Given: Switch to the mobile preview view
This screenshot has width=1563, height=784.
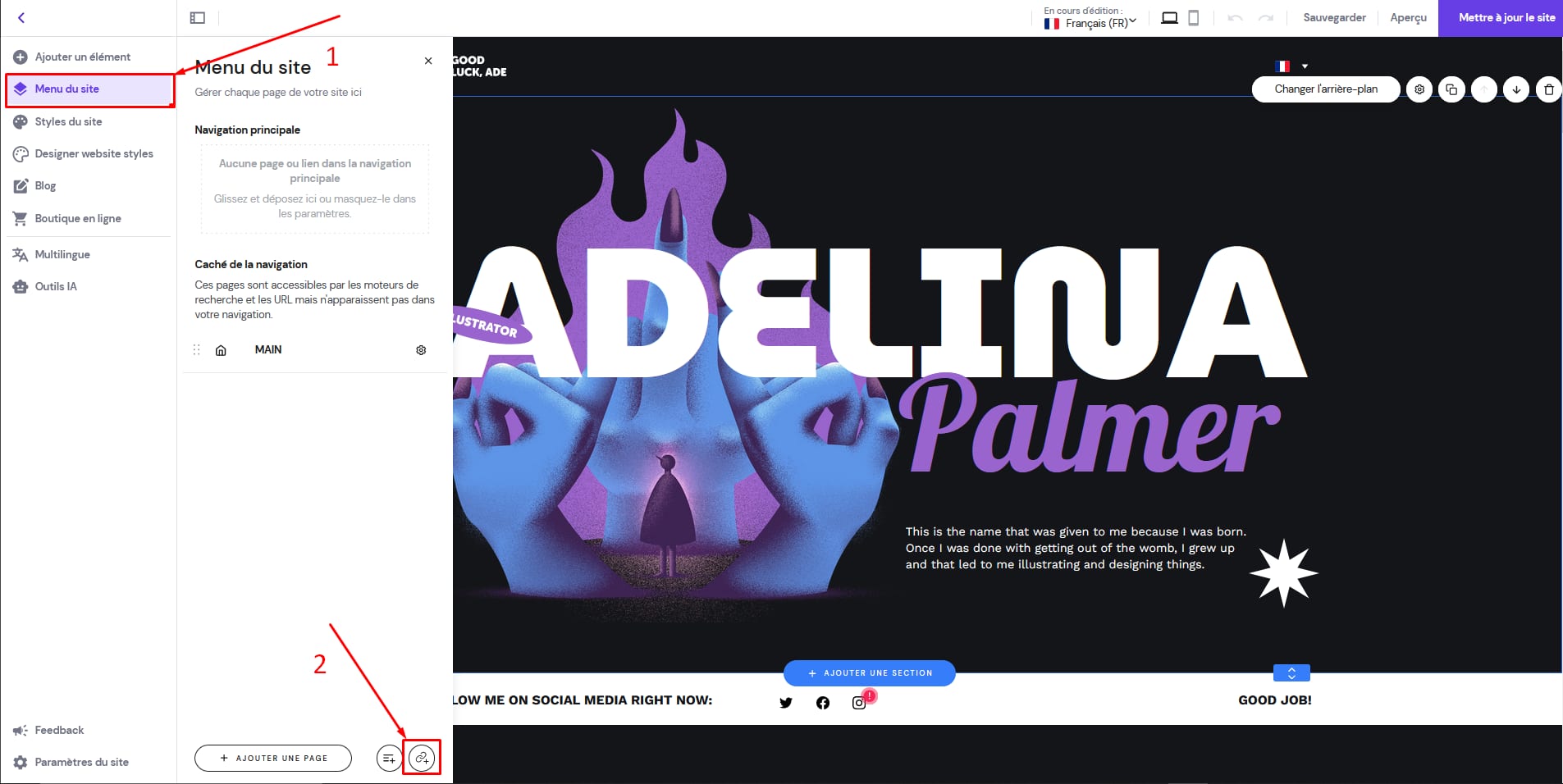Looking at the screenshot, I should (x=1194, y=18).
